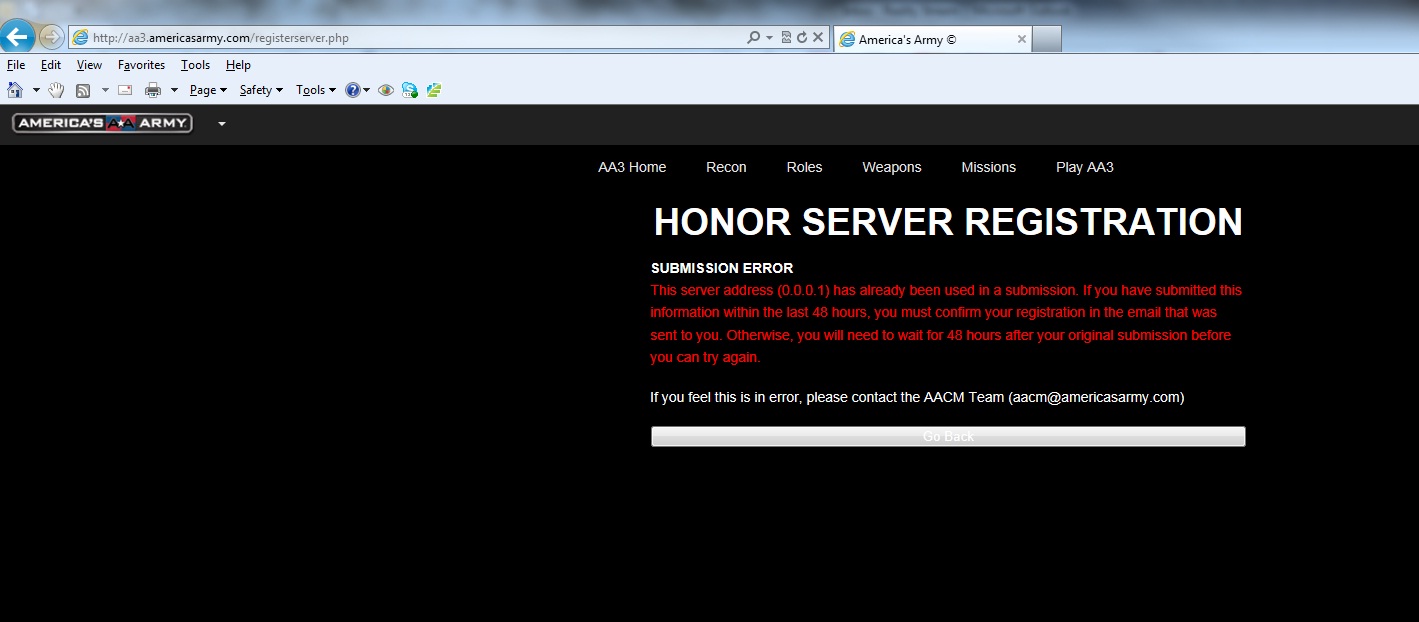Select the America's Army © tab

pos(932,39)
